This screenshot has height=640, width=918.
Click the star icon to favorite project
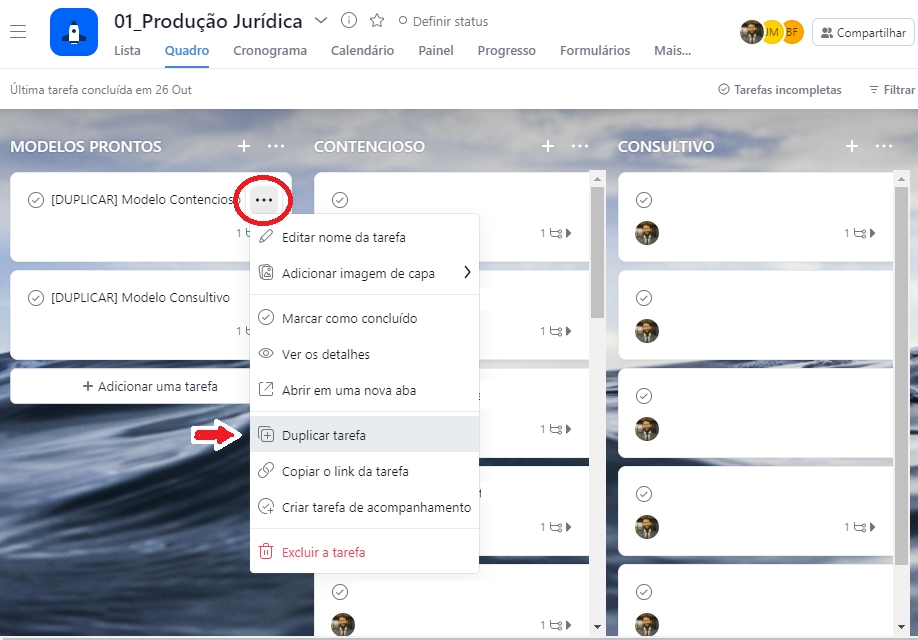click(x=377, y=21)
